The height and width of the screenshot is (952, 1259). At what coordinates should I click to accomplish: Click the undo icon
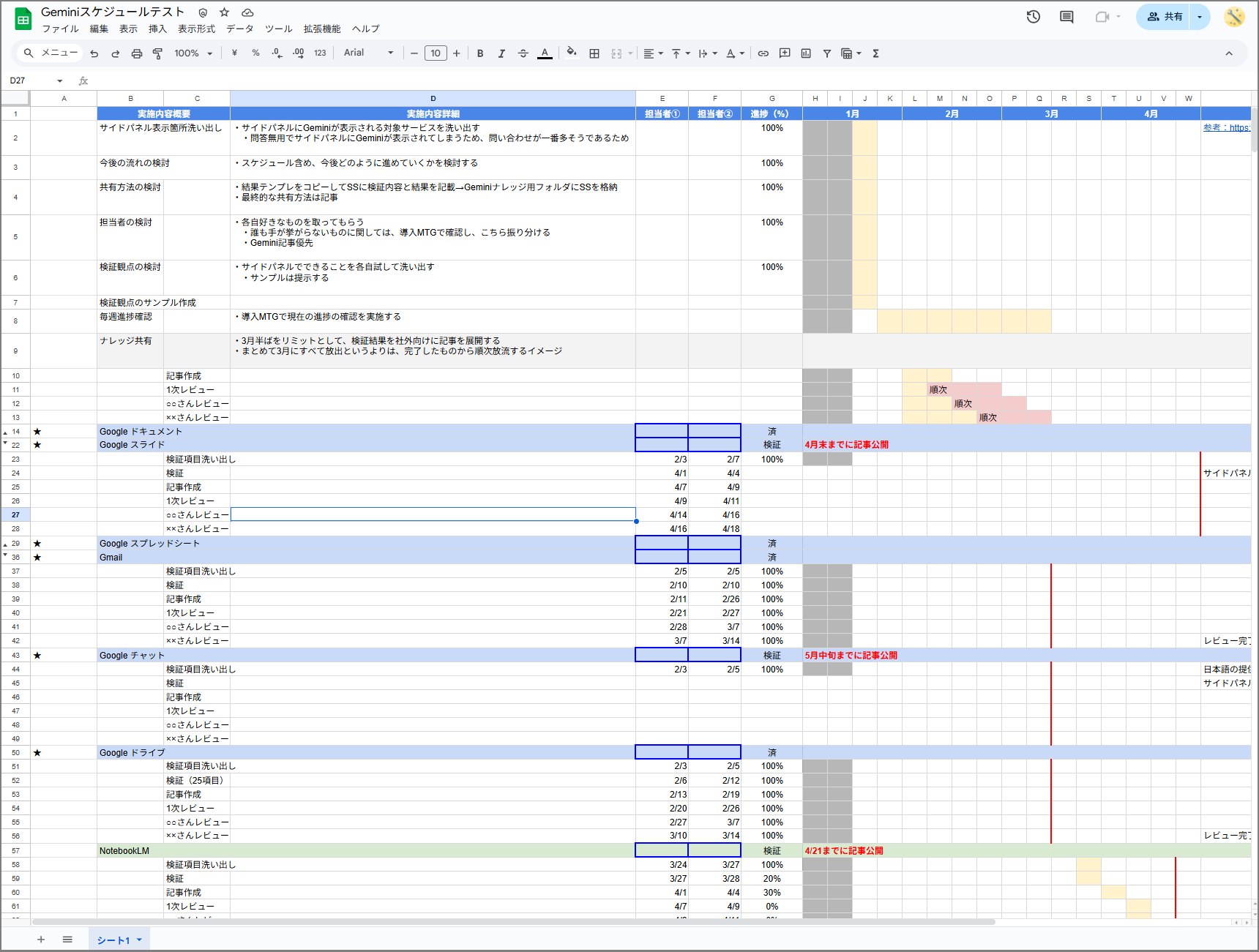coord(94,53)
